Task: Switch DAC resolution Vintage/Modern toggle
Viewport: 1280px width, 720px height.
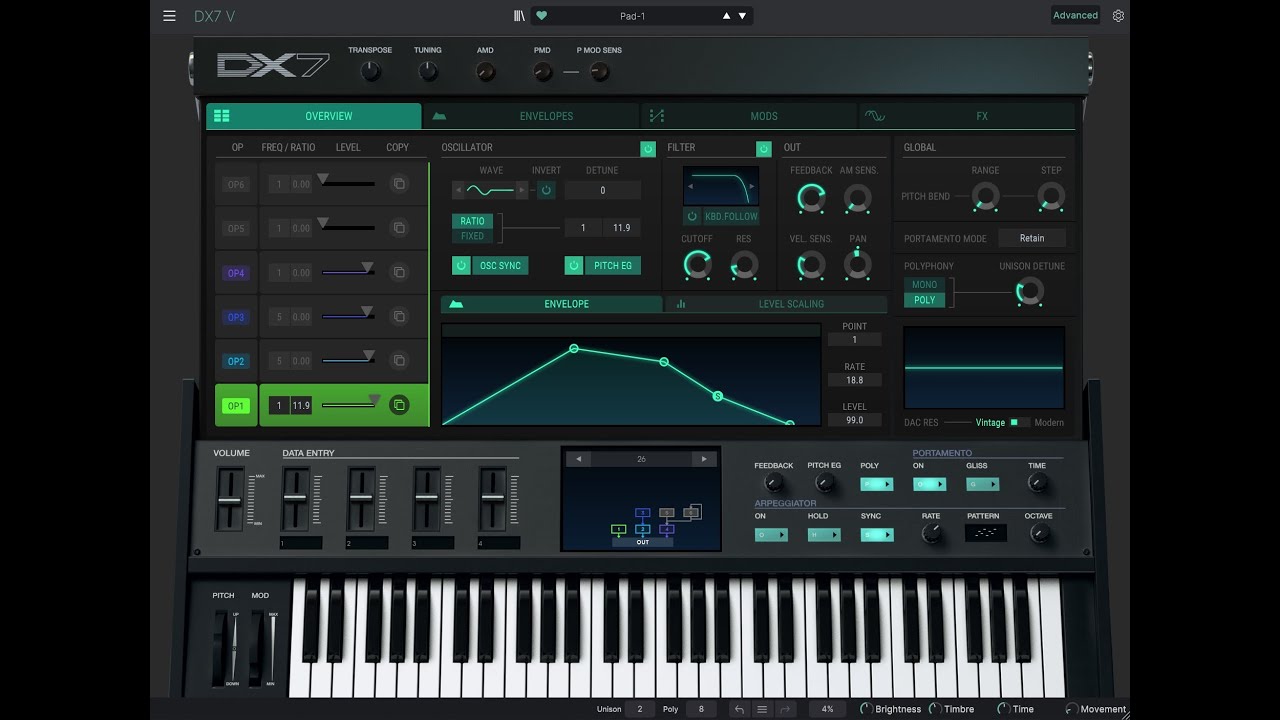Action: [1017, 422]
